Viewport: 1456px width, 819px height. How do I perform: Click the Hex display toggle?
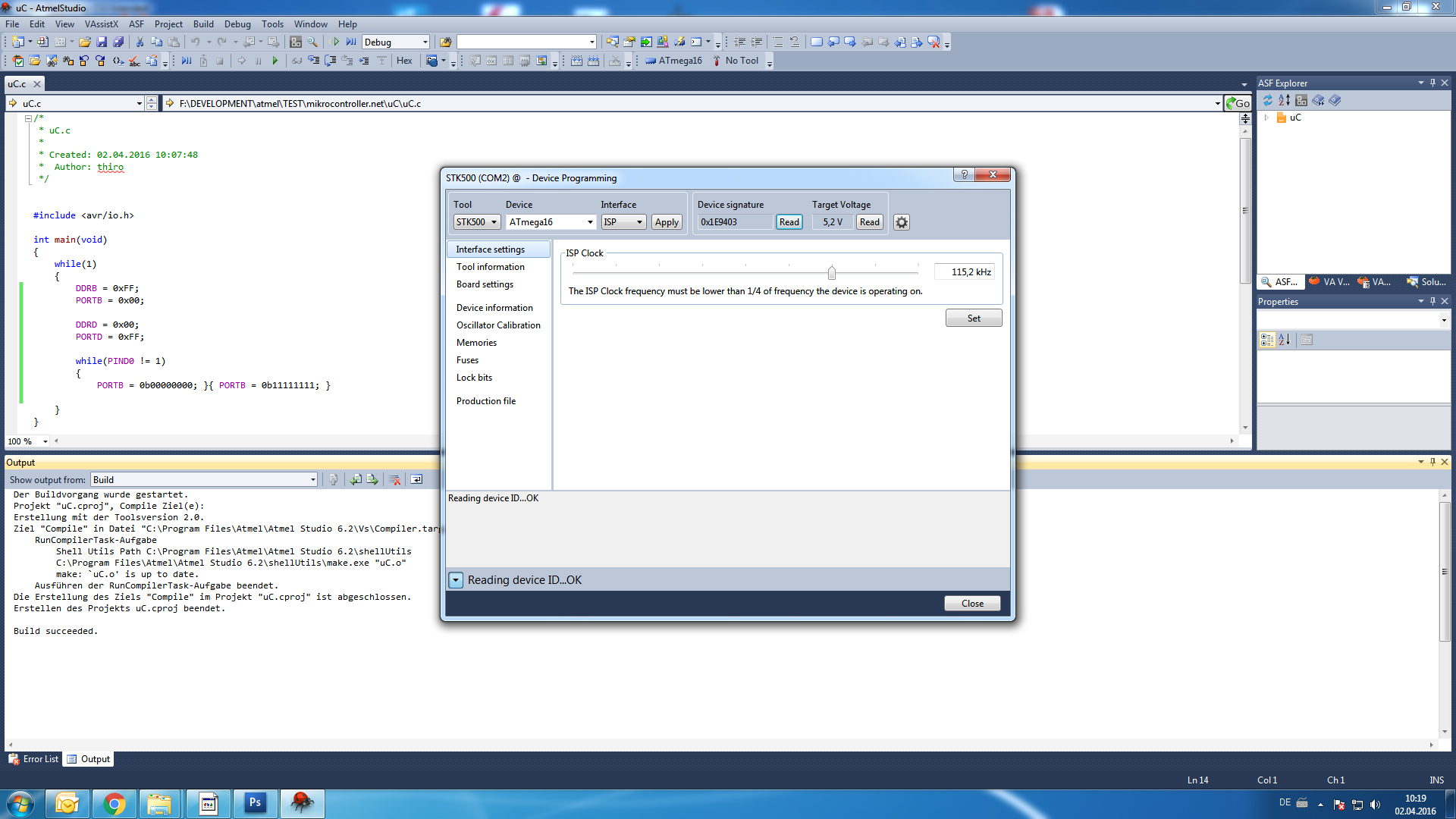tap(404, 61)
